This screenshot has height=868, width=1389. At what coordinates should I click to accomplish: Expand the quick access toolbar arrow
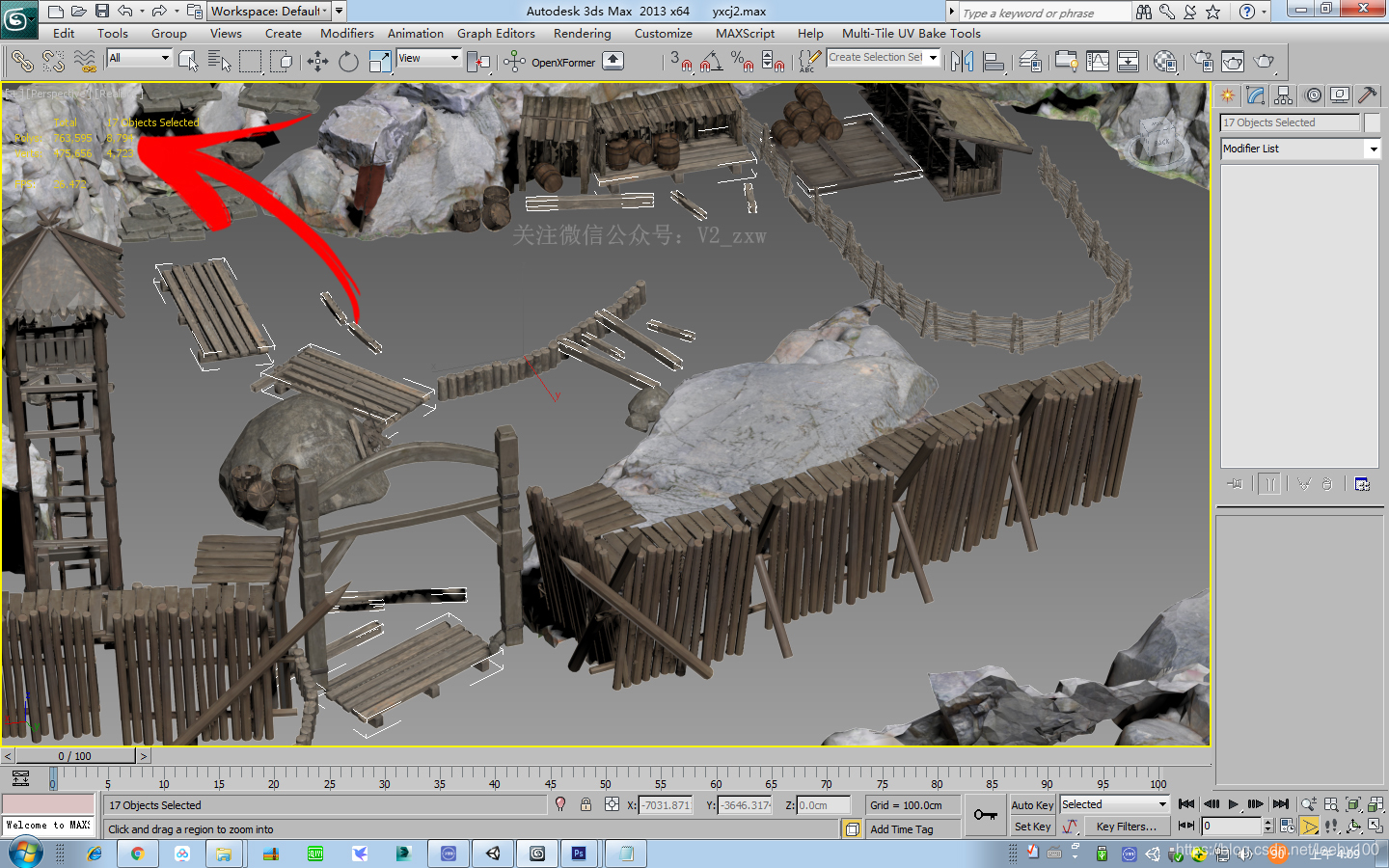340,11
